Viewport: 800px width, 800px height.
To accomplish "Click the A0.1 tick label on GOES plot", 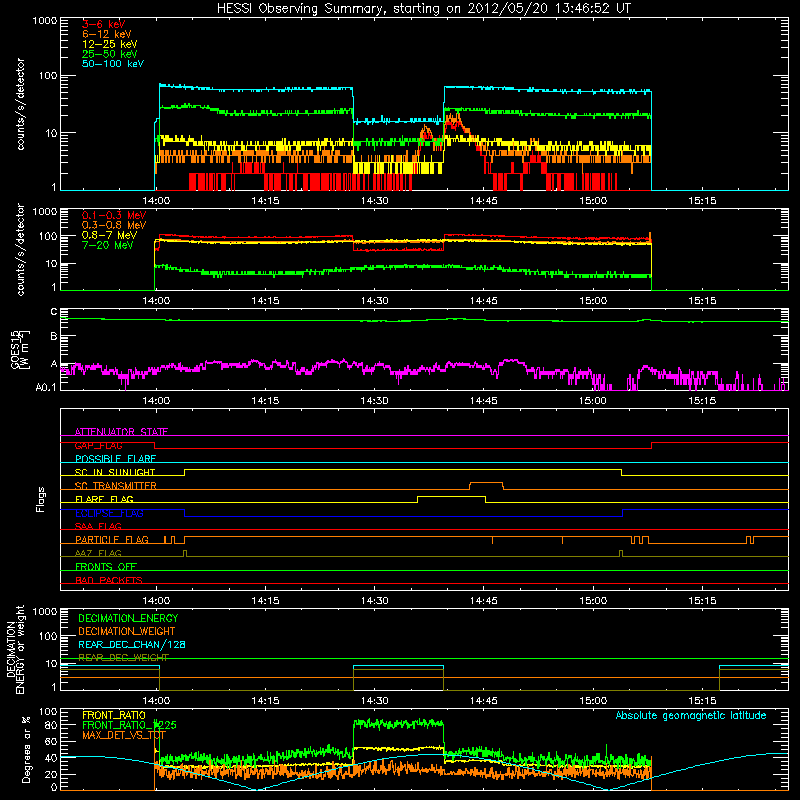I will [46, 387].
